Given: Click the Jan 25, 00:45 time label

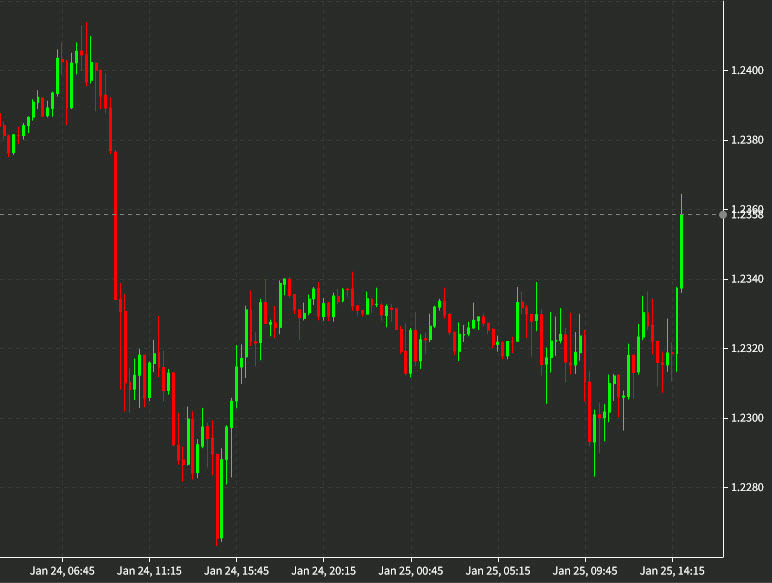Looking at the screenshot, I should tap(411, 571).
